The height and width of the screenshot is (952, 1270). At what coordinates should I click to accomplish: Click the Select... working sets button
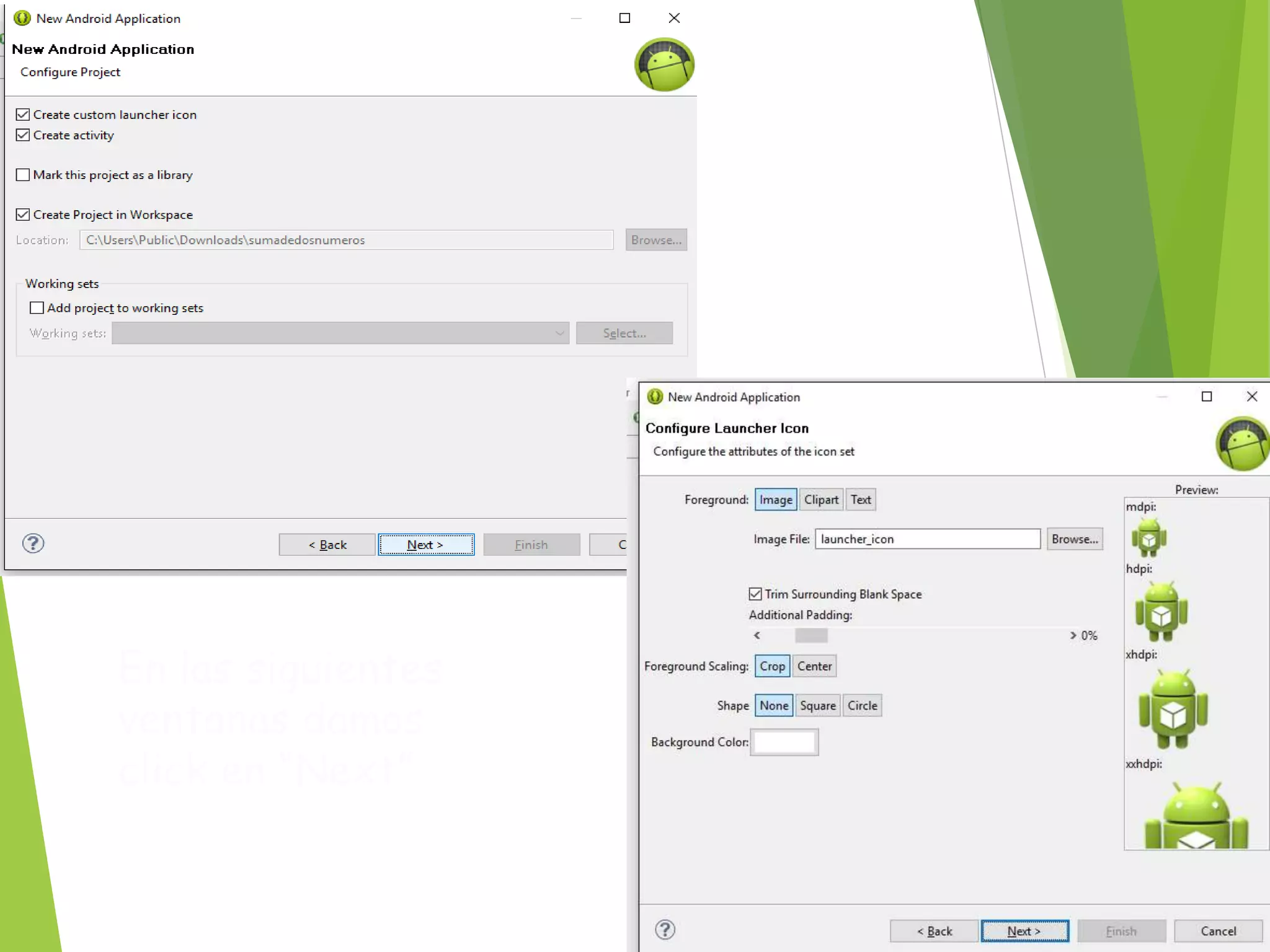pyautogui.click(x=624, y=333)
